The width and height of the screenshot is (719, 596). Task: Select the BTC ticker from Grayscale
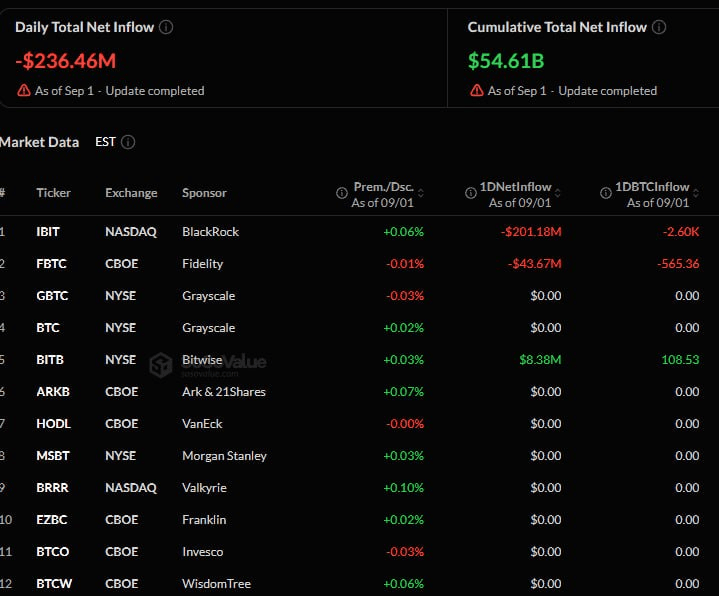pos(48,328)
